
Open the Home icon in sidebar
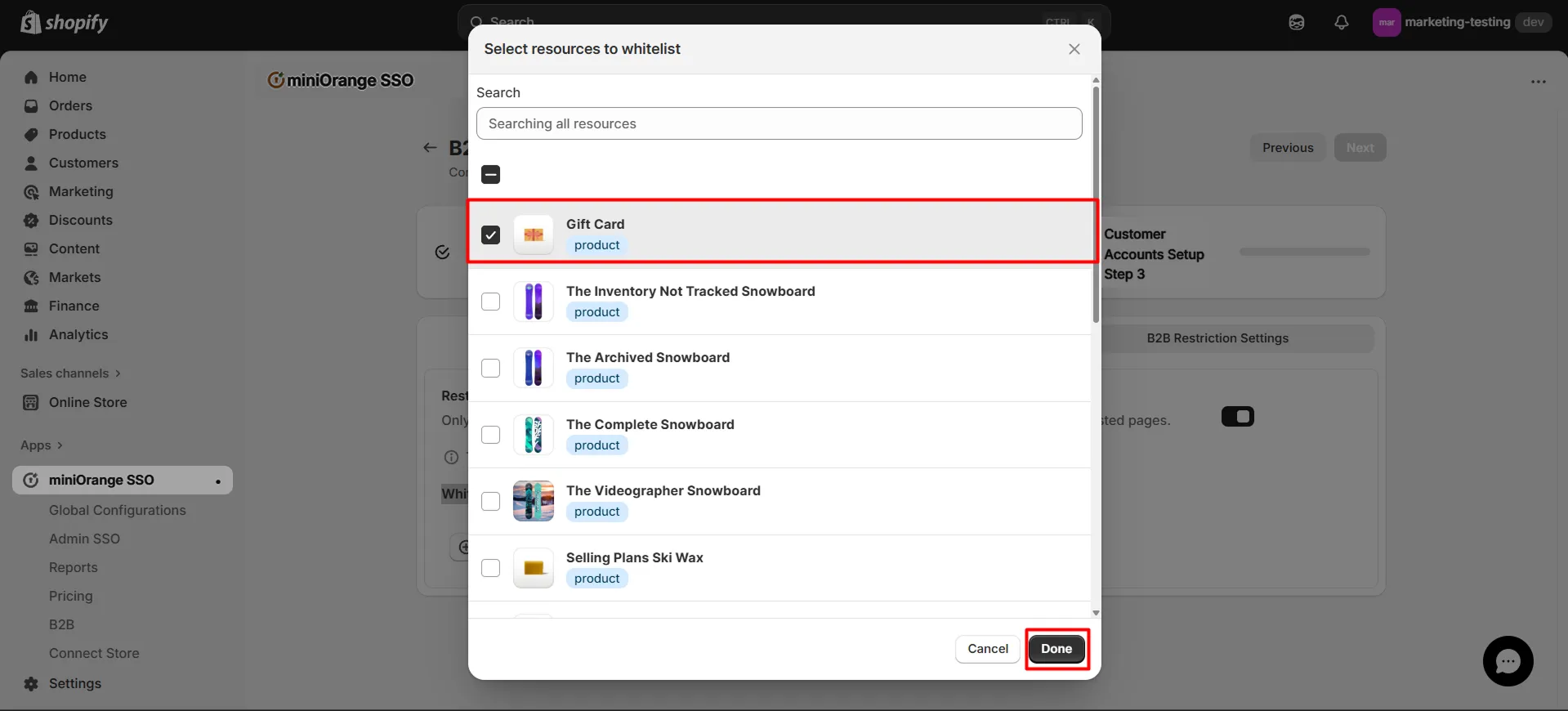[x=31, y=77]
